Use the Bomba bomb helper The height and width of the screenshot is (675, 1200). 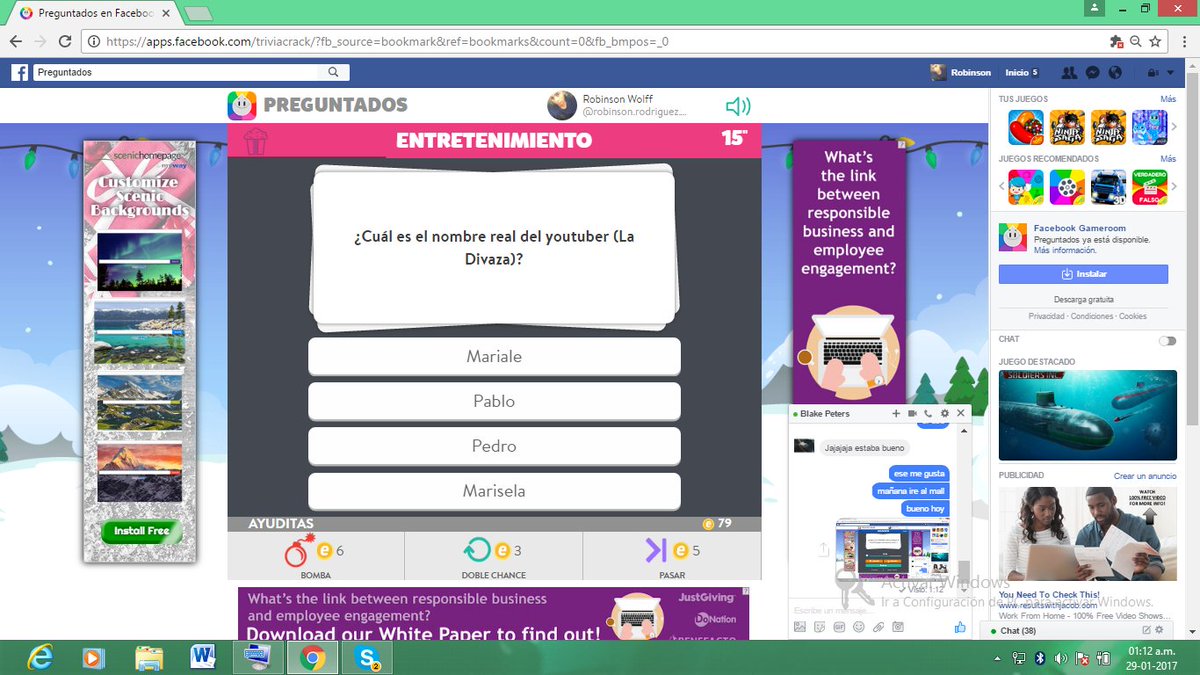(x=316, y=556)
